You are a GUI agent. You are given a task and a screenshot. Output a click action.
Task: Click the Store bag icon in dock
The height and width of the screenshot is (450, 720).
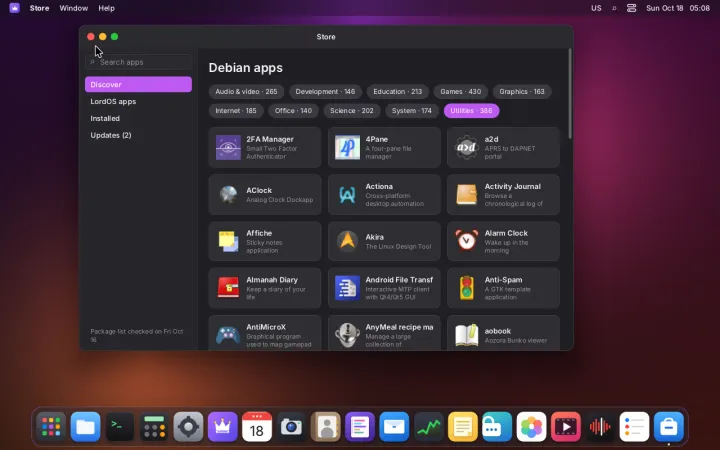click(669, 427)
